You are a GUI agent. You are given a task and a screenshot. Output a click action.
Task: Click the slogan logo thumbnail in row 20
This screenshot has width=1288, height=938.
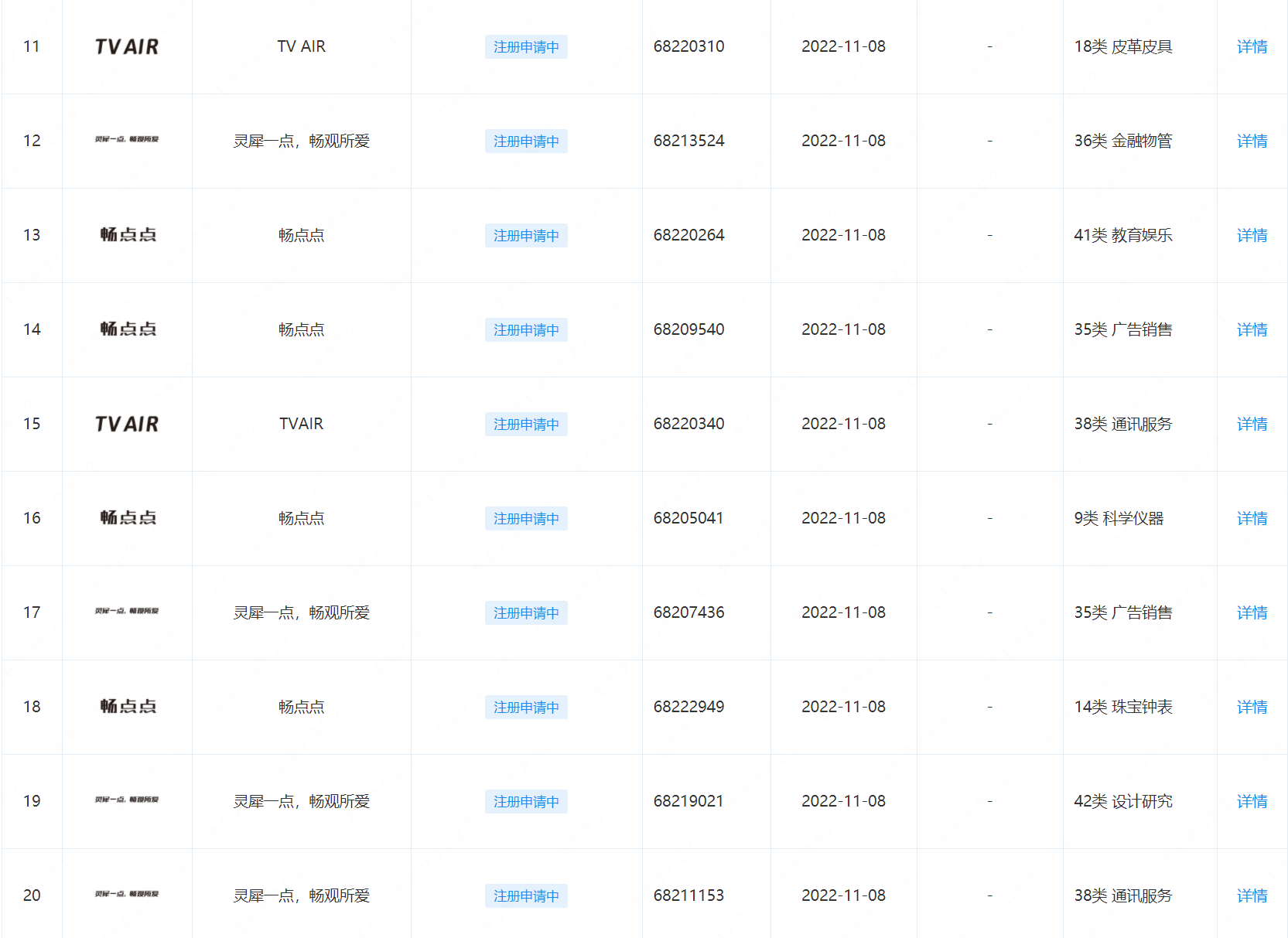127,894
